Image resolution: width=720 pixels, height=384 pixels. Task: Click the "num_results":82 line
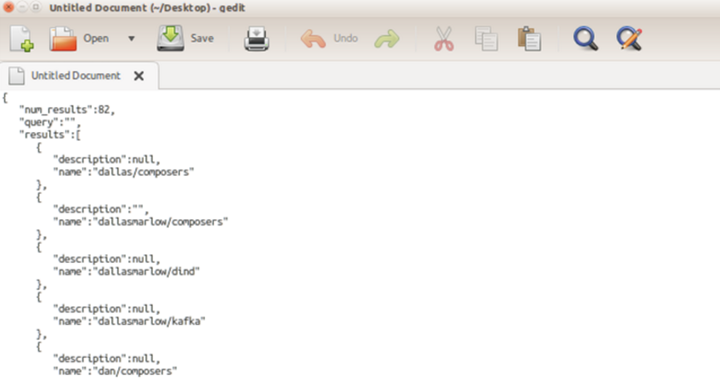coord(67,110)
